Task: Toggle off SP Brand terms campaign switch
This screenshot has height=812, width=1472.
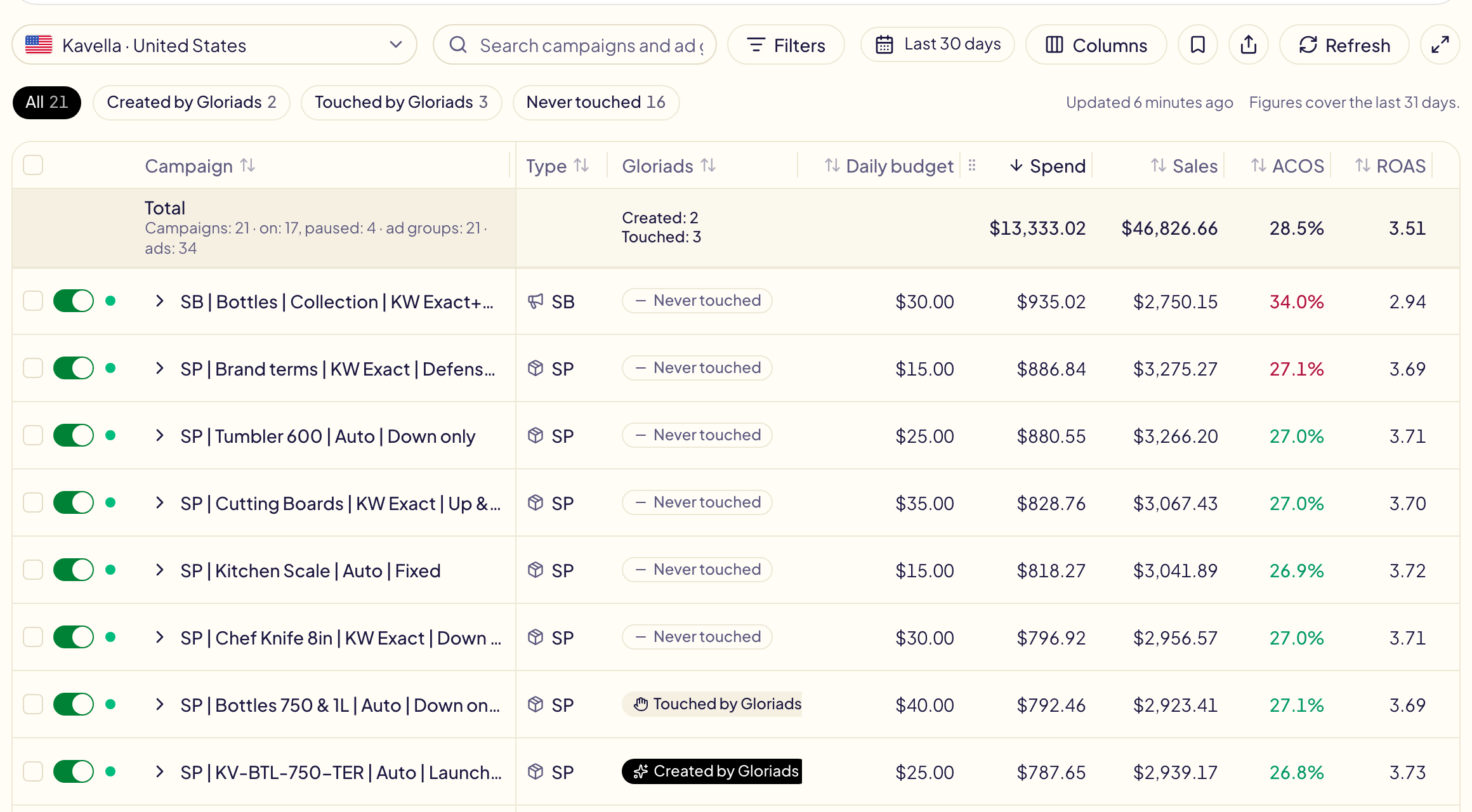Action: (x=74, y=368)
